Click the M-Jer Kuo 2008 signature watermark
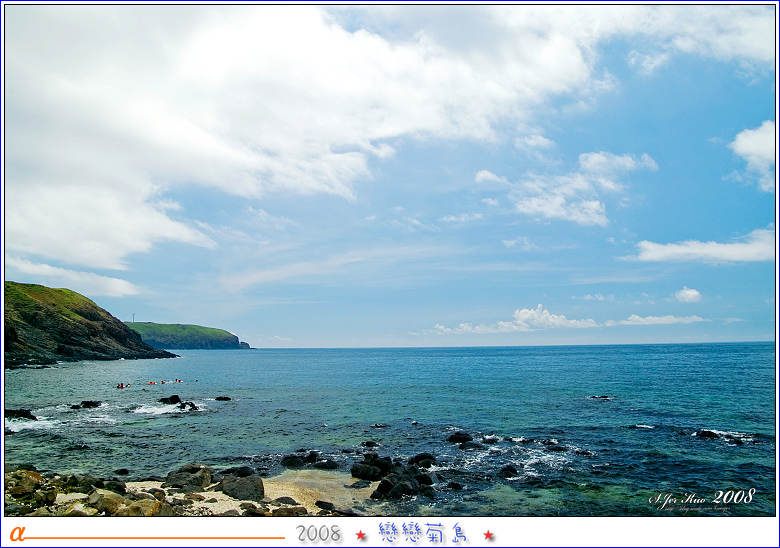The width and height of the screenshot is (780, 548). [701, 498]
